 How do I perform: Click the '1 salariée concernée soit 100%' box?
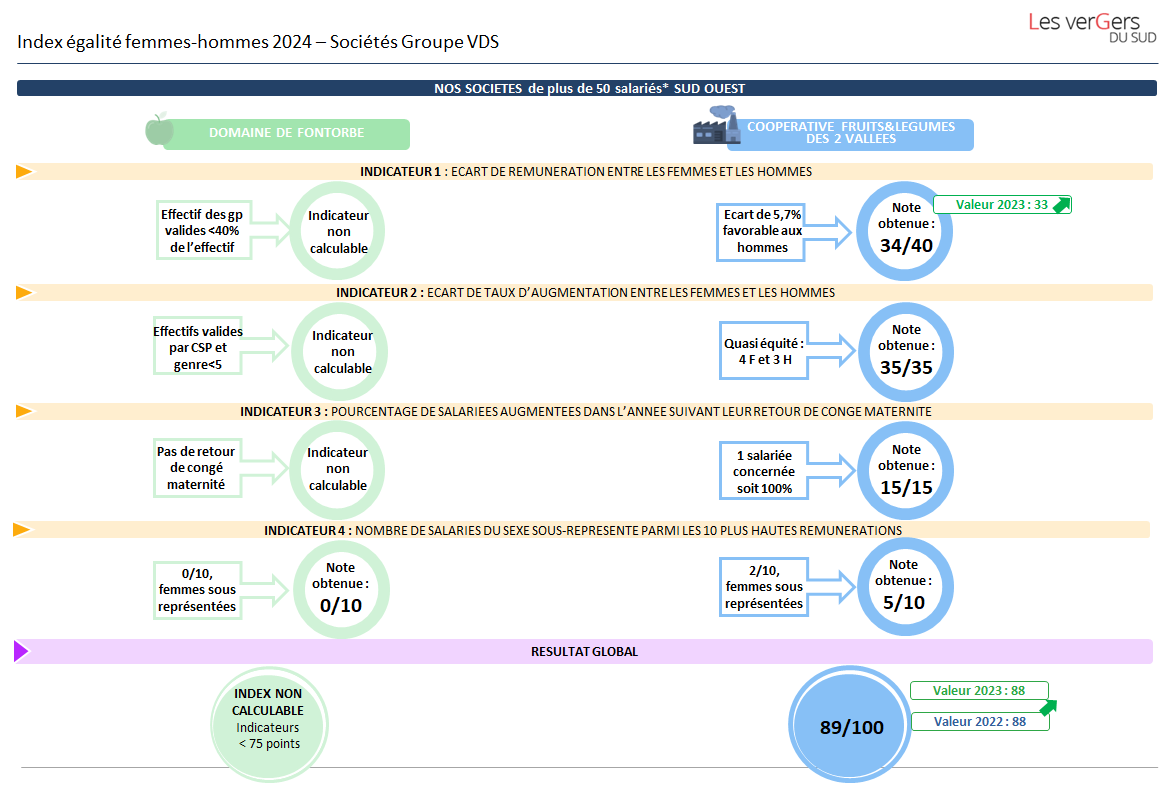point(764,471)
